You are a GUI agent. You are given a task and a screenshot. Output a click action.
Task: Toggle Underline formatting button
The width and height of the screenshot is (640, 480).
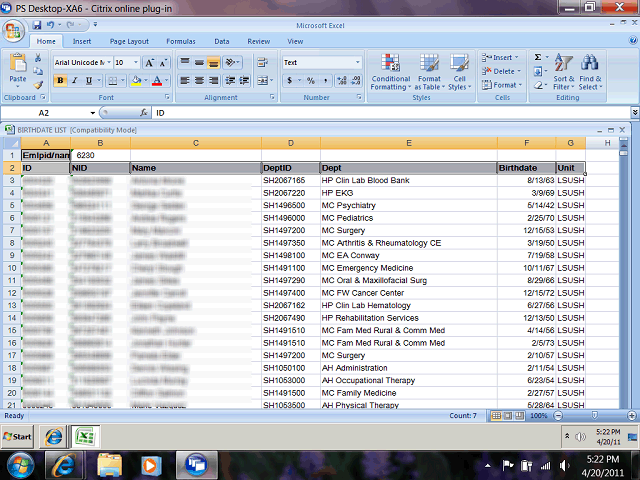(x=89, y=81)
